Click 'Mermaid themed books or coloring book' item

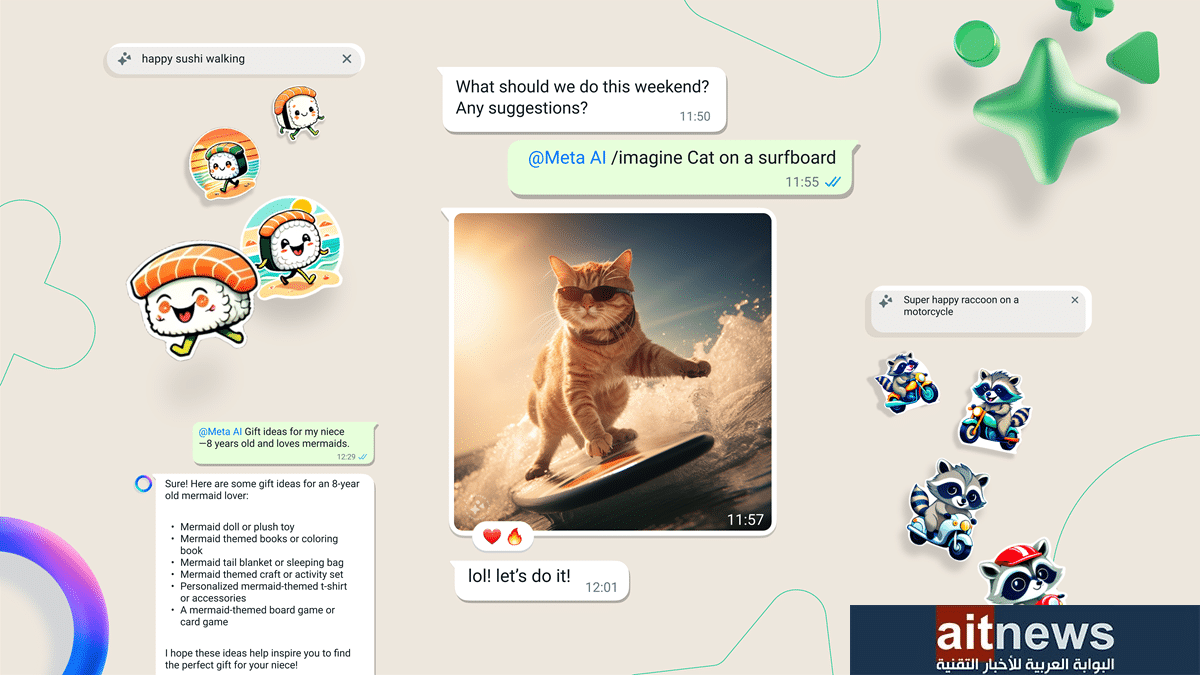point(259,545)
